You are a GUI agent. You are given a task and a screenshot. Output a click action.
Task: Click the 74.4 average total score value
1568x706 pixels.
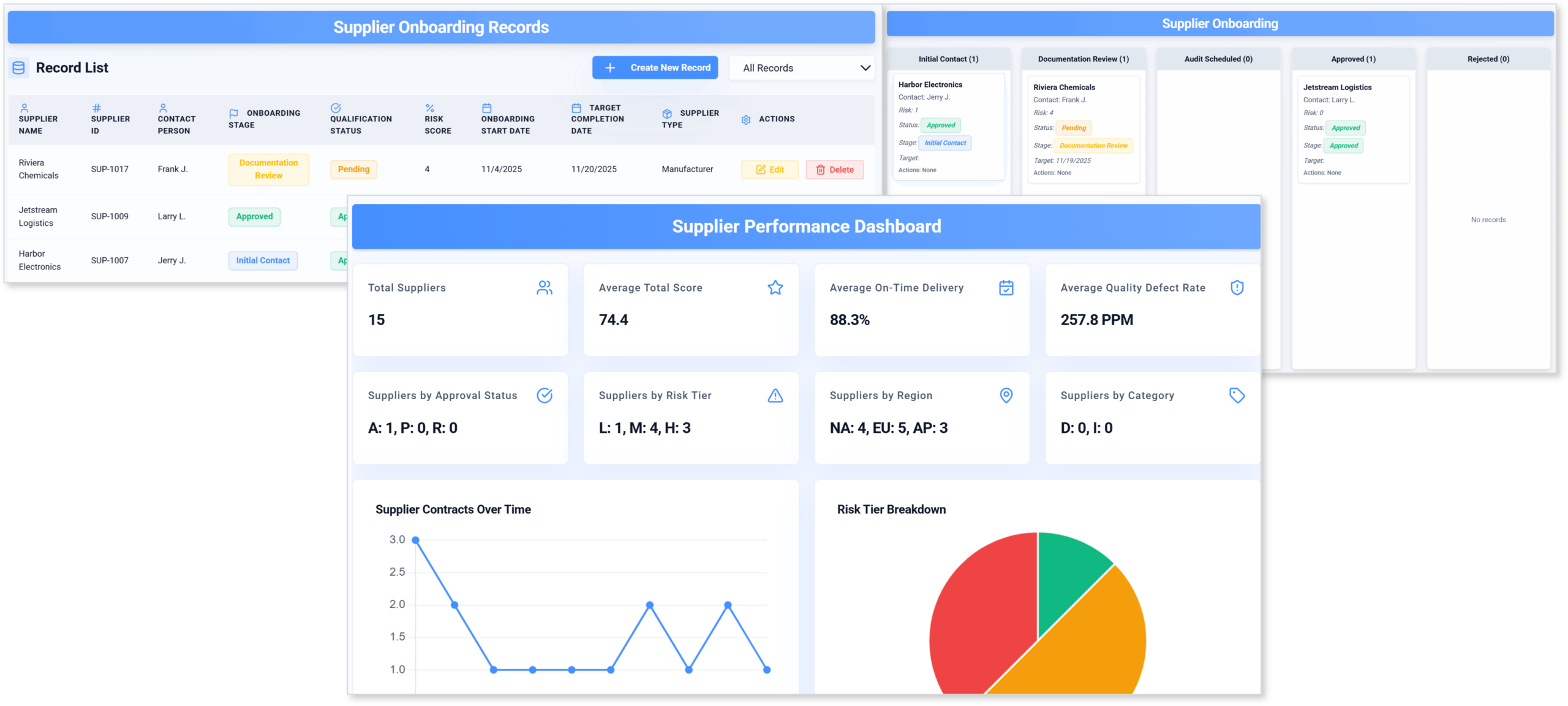[x=613, y=320]
